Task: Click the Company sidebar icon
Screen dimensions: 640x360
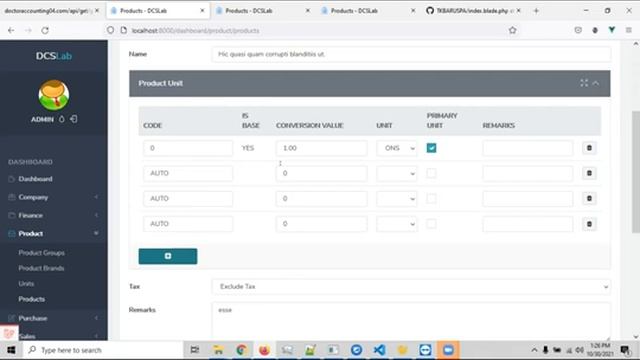Action: click(11, 197)
